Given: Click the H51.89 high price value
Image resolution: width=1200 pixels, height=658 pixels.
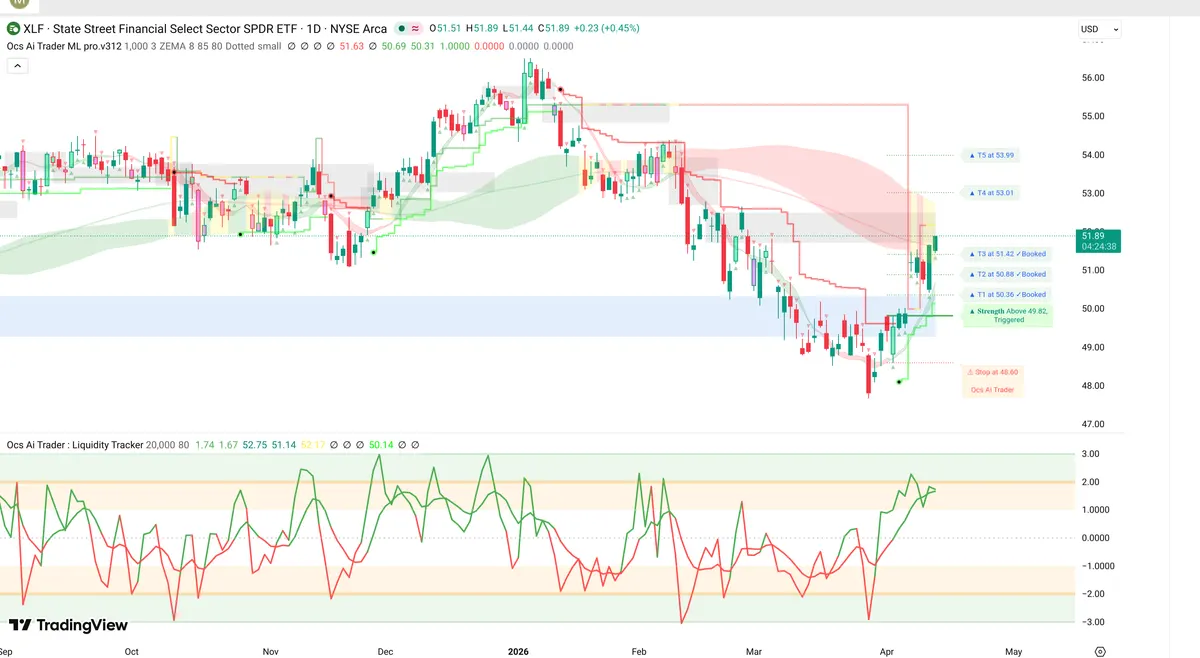Looking at the screenshot, I should click(x=482, y=29).
